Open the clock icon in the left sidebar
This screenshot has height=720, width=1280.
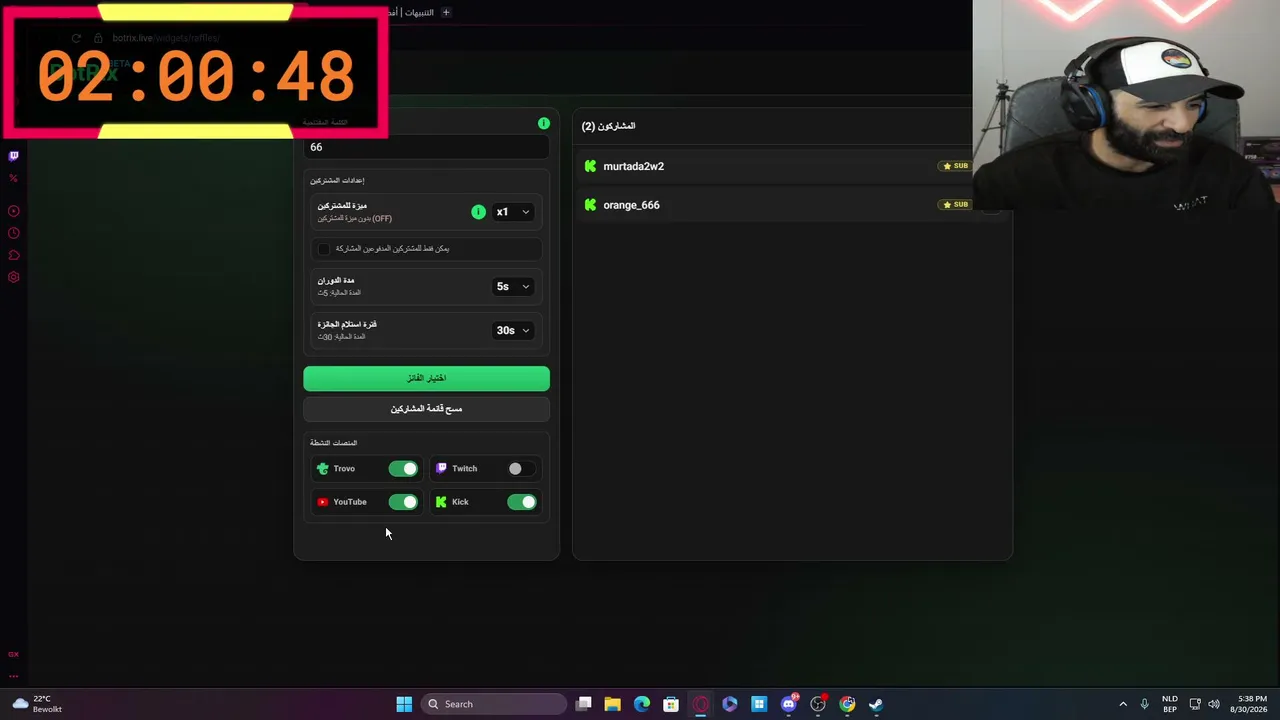coord(14,233)
